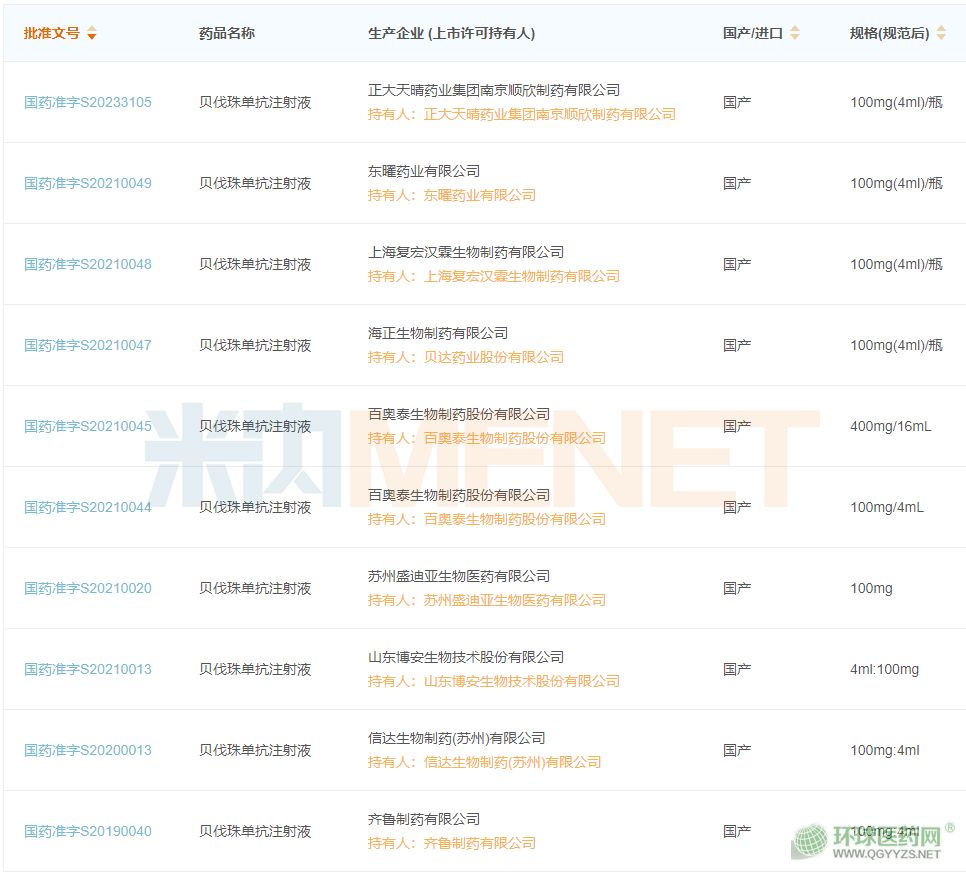This screenshot has width=966, height=876.
Task: Open approval number 国药准字S20210045
Action: 88,426
